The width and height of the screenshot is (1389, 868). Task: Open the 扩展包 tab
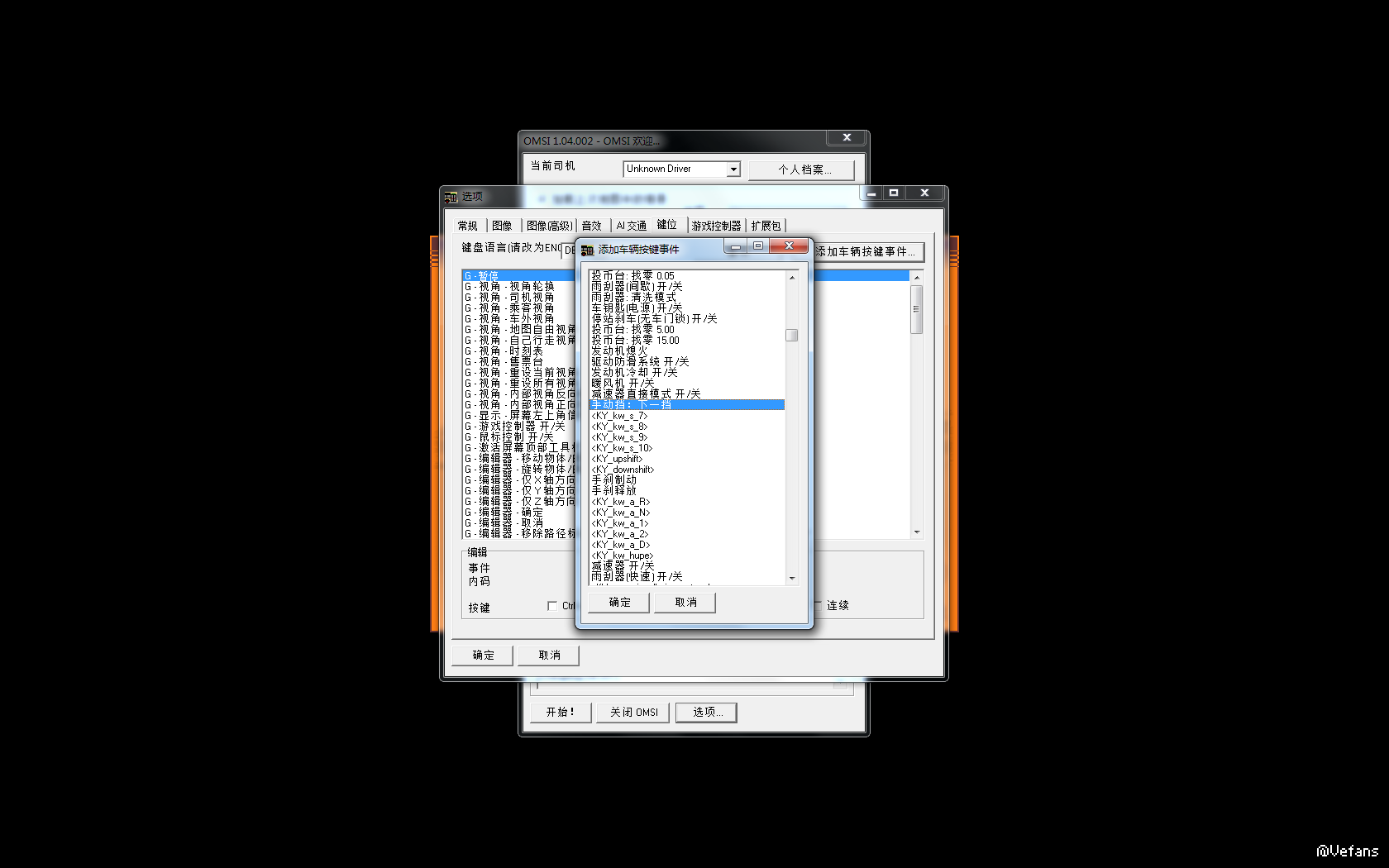[x=766, y=226]
